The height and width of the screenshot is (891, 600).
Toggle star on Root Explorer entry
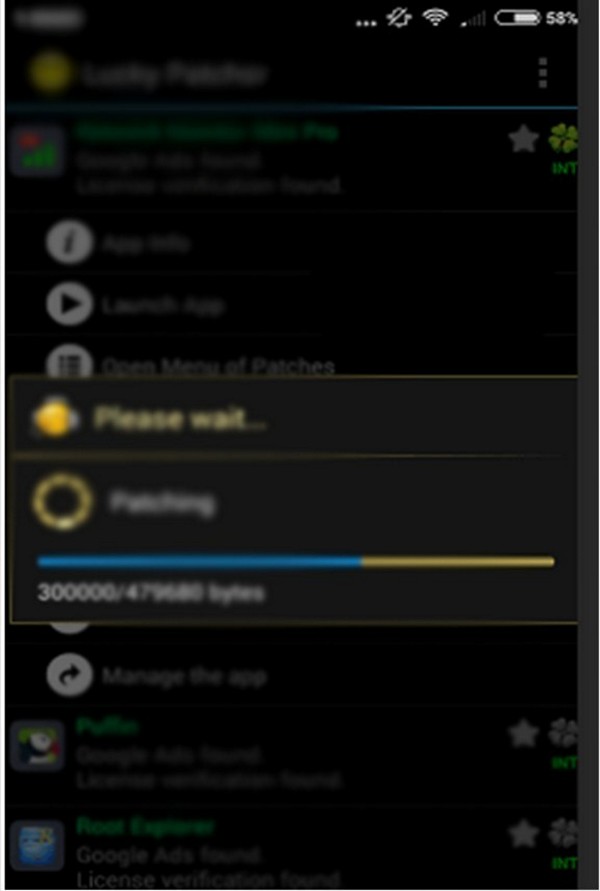click(523, 834)
